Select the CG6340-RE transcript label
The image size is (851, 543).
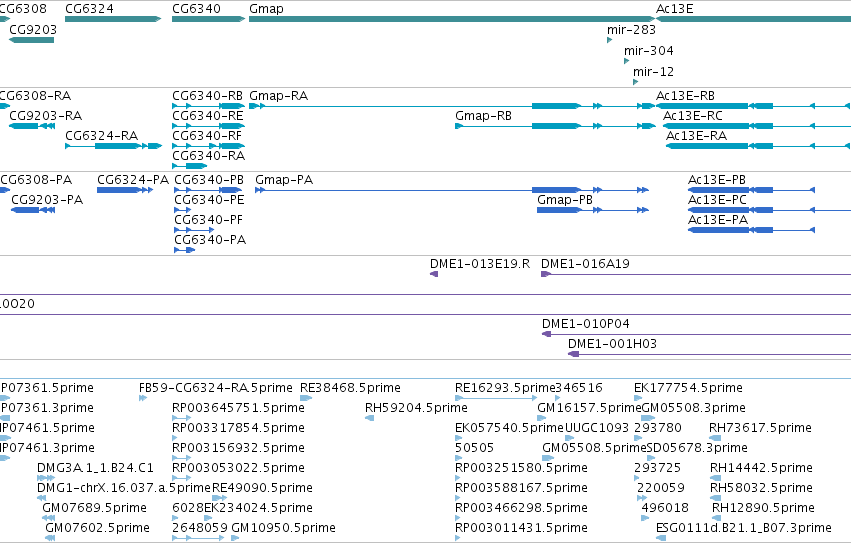[207, 116]
